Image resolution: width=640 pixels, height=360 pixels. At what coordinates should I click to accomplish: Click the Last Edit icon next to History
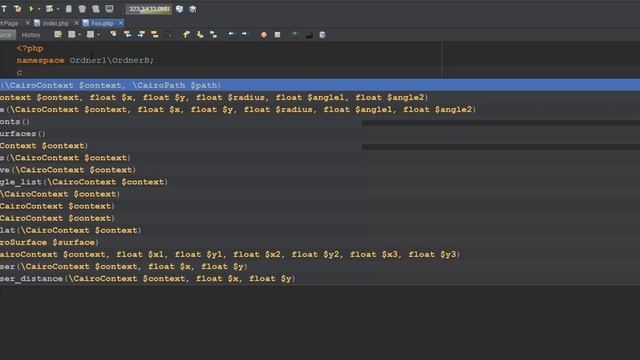[58, 35]
